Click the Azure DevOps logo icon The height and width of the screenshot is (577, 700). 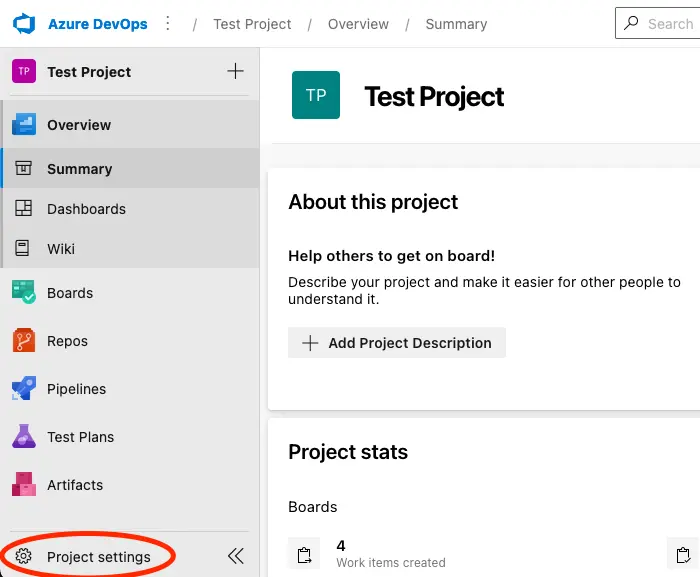(x=24, y=24)
